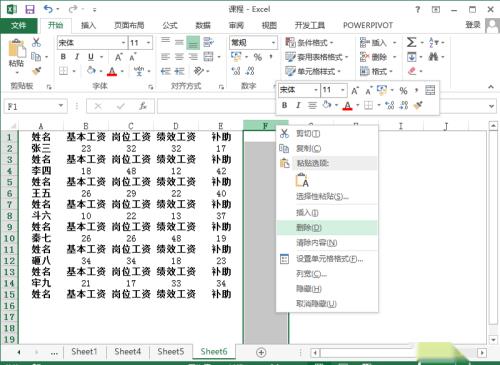Click the Clear eraser icon in ribbon

(x=412, y=71)
